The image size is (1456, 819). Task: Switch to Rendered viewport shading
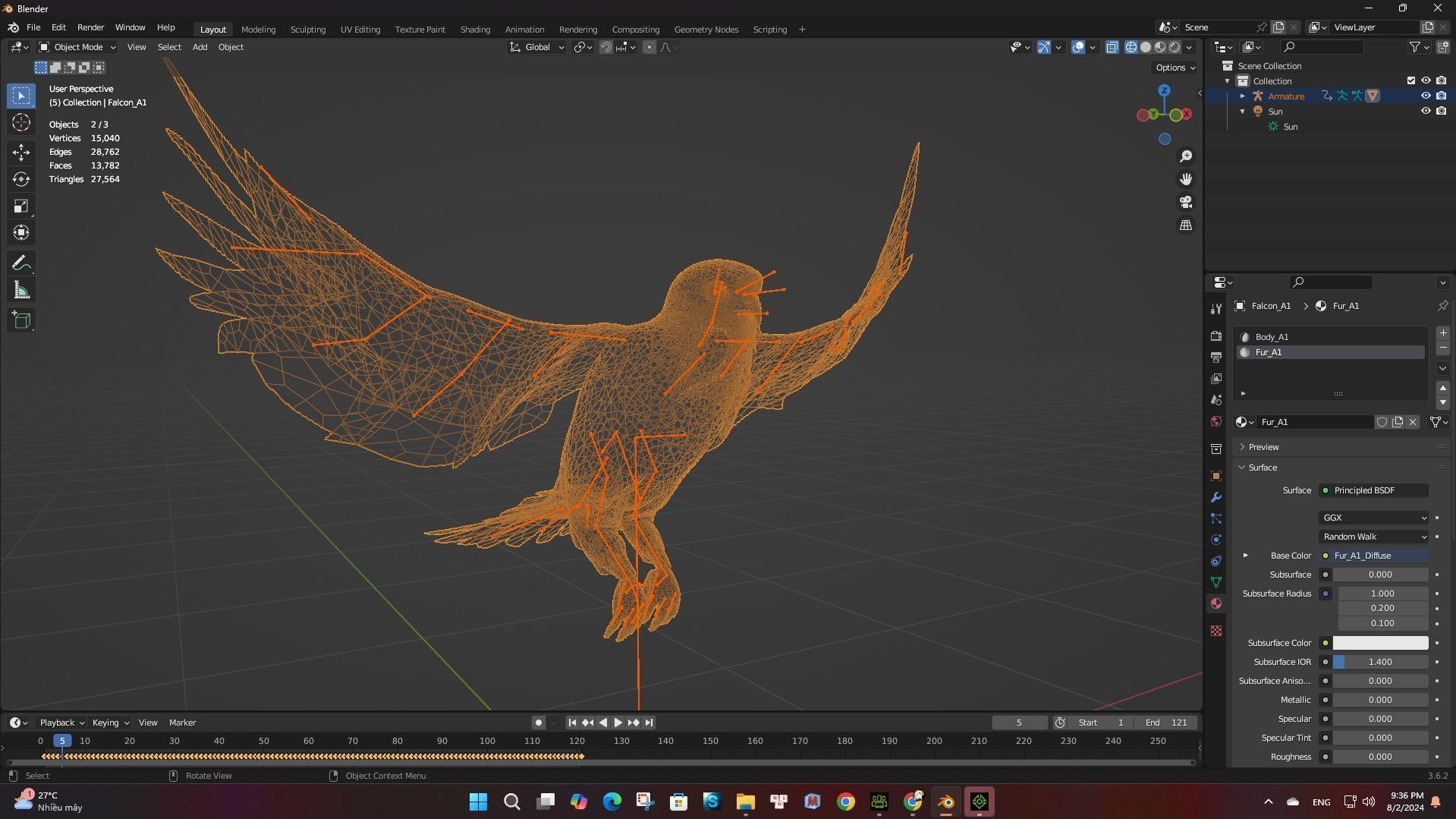tap(1175, 47)
